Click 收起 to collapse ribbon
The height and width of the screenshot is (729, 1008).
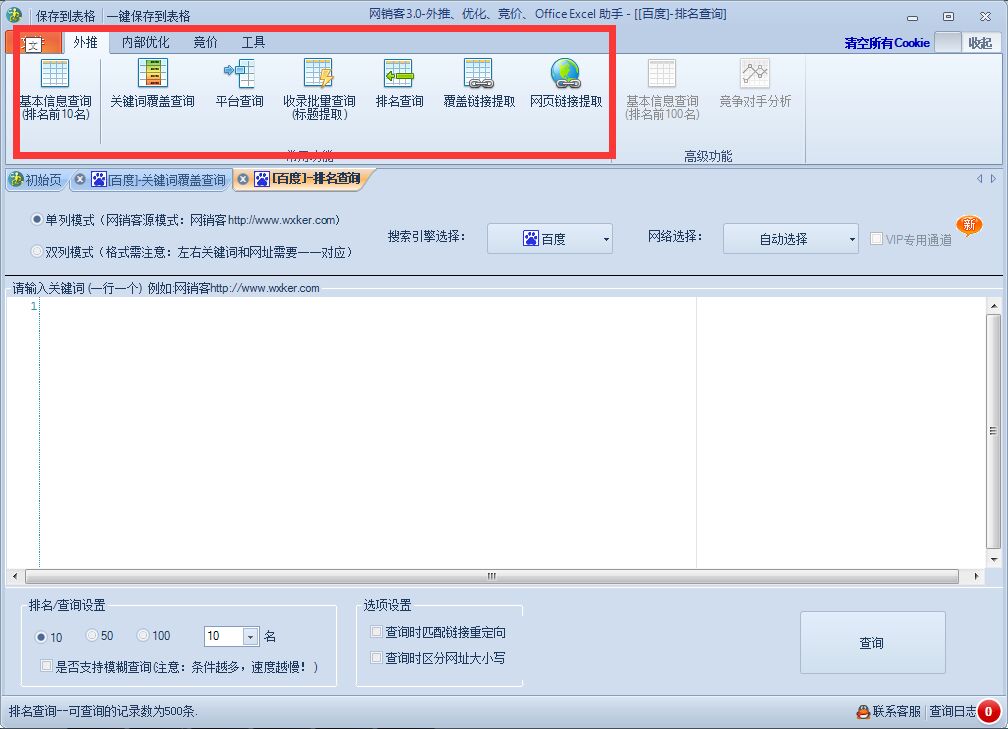(980, 43)
